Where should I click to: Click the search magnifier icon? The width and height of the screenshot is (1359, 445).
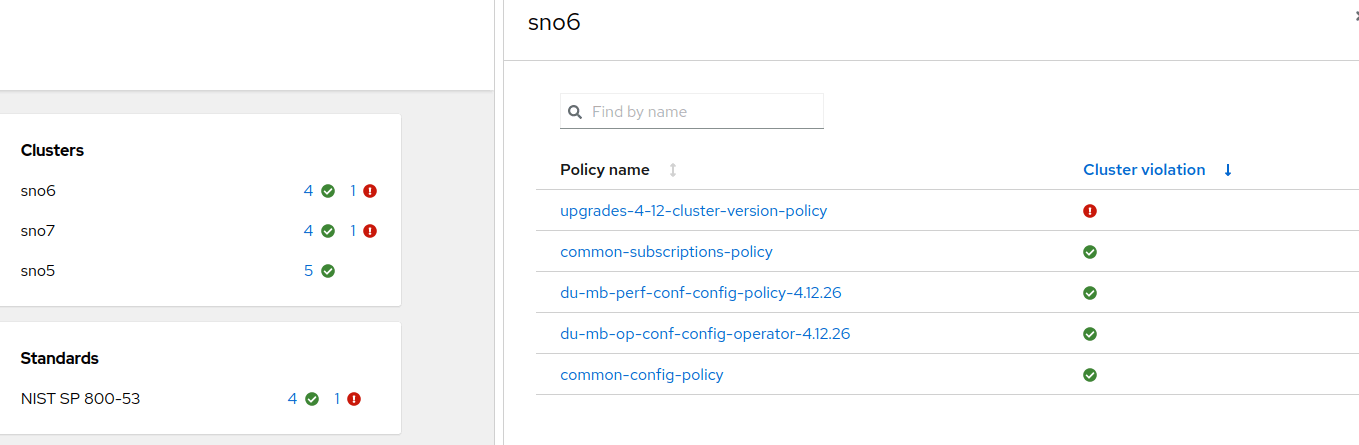575,112
